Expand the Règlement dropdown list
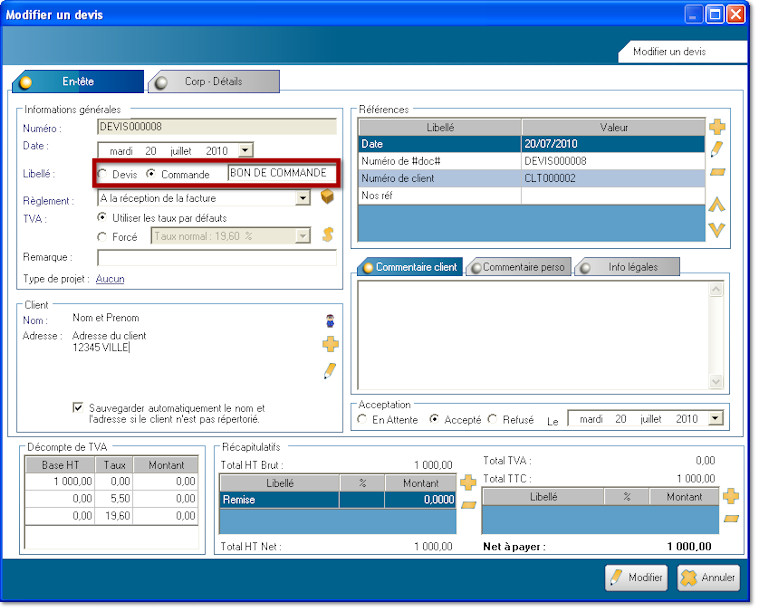 [303, 198]
